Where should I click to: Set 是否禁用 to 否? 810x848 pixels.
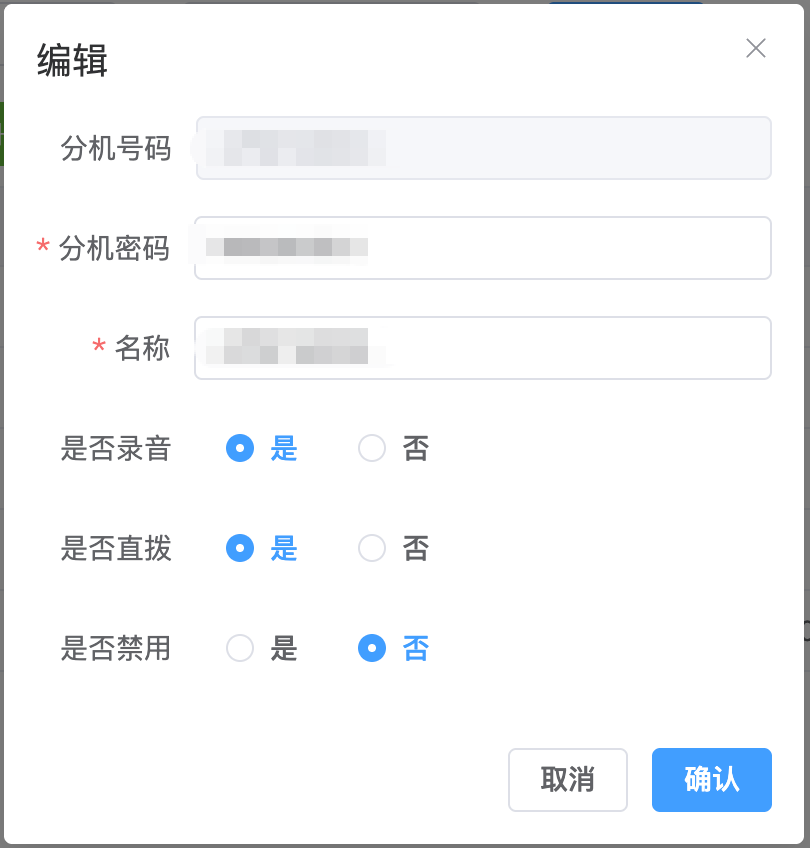(x=372, y=649)
